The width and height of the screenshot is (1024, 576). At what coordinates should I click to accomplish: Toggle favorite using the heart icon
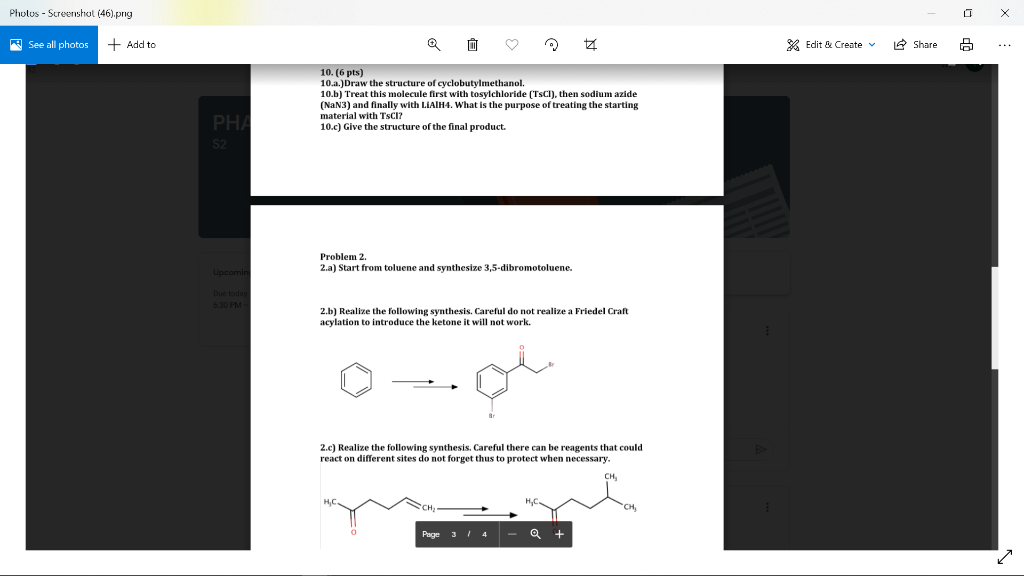pos(511,44)
